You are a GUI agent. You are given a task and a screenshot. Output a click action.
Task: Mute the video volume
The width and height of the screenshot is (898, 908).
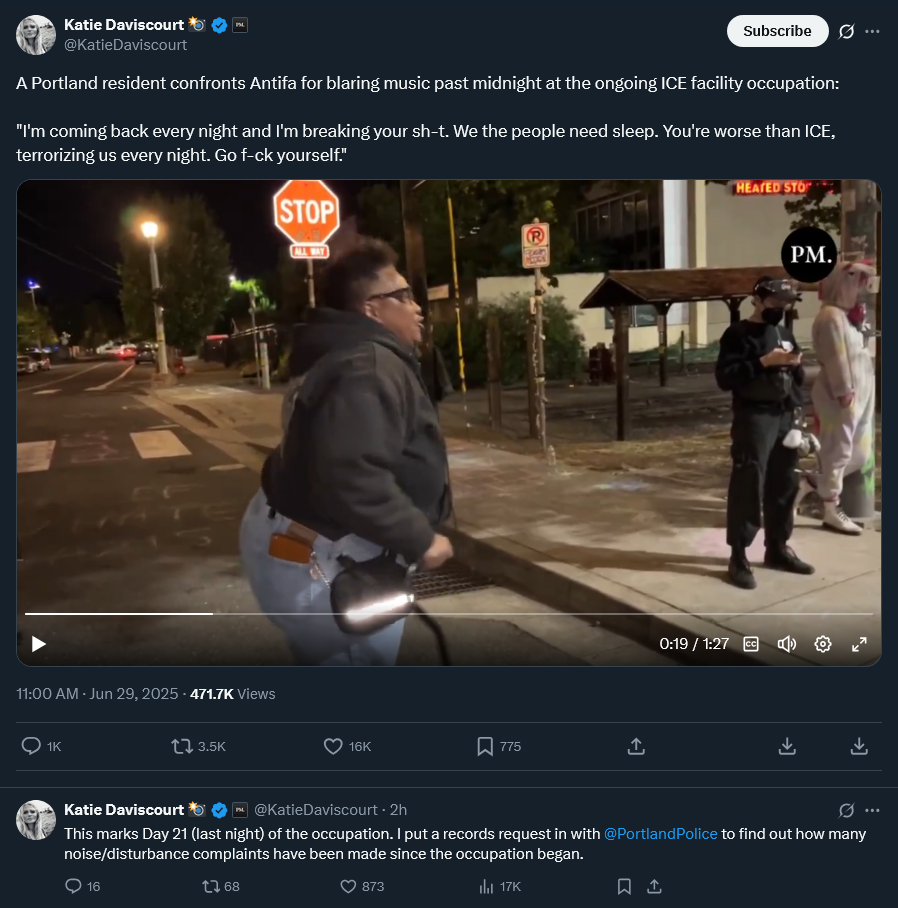786,644
